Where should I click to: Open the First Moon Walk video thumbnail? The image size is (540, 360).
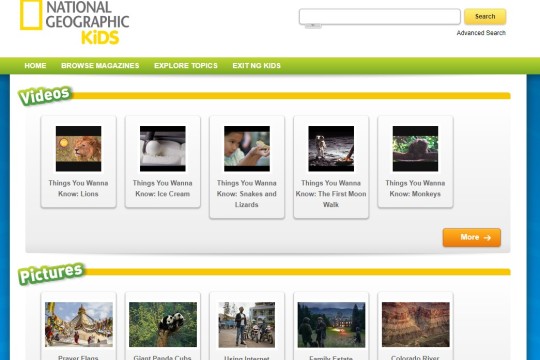tap(331, 148)
